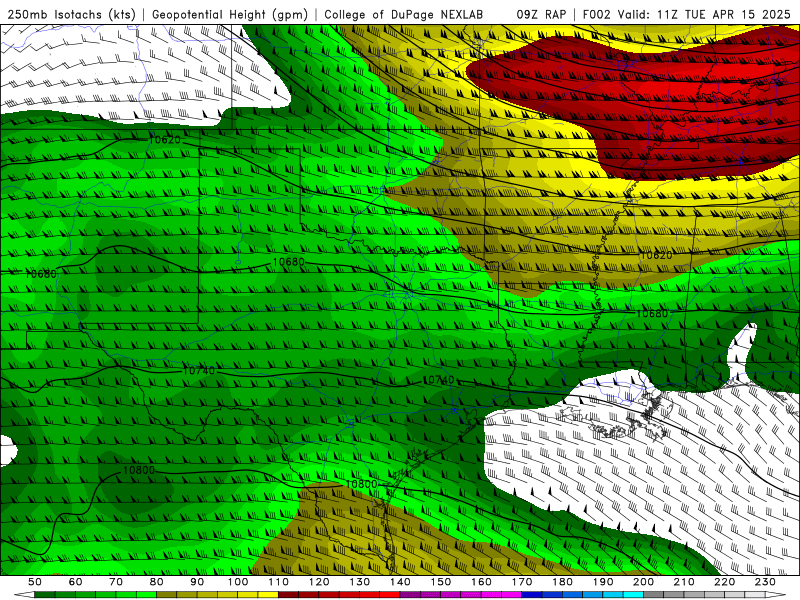Image resolution: width=800 pixels, height=600 pixels.
Task: Click the 130 value on the color scale
Action: pyautogui.click(x=360, y=582)
